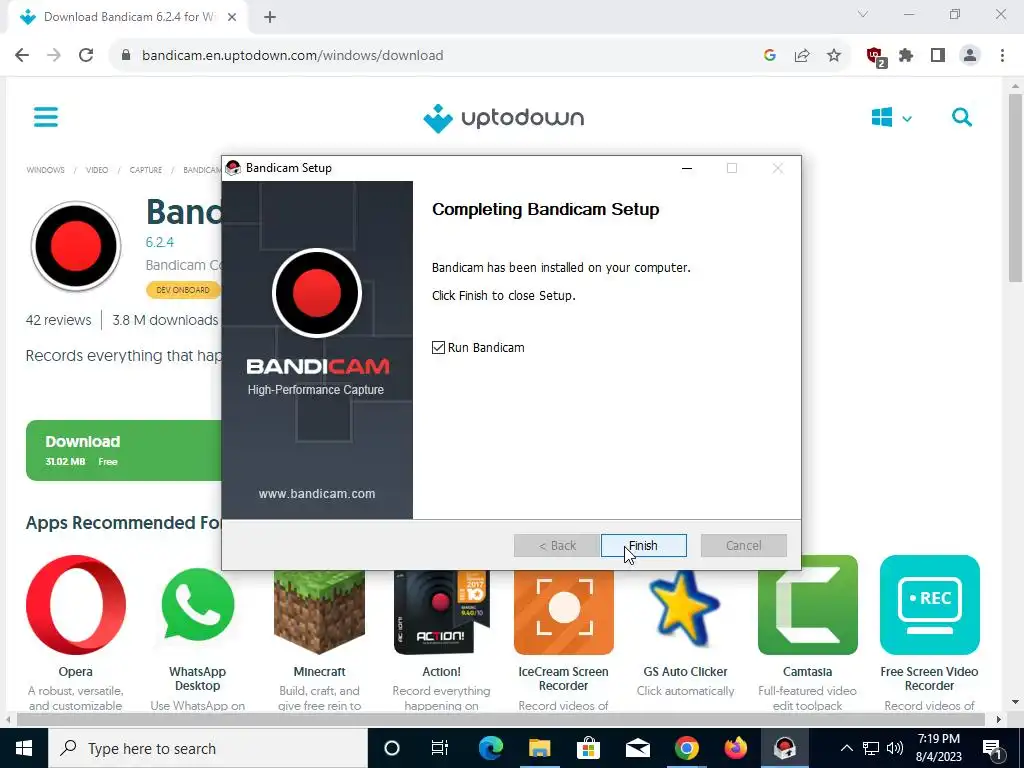This screenshot has height=768, width=1024.
Task: Open a new Chrome tab
Action: coord(270,17)
